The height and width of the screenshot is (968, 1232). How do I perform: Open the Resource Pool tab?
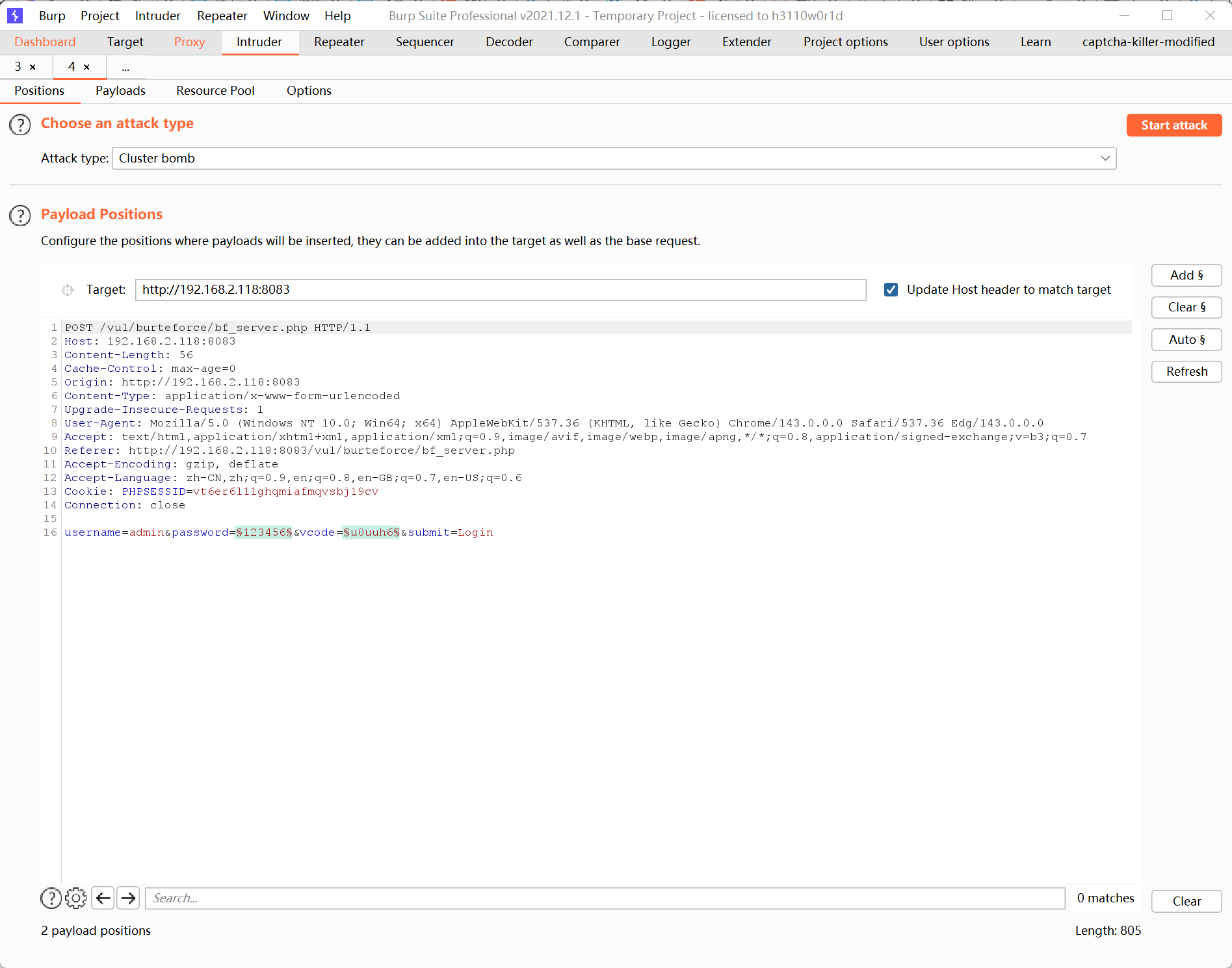pyautogui.click(x=215, y=91)
